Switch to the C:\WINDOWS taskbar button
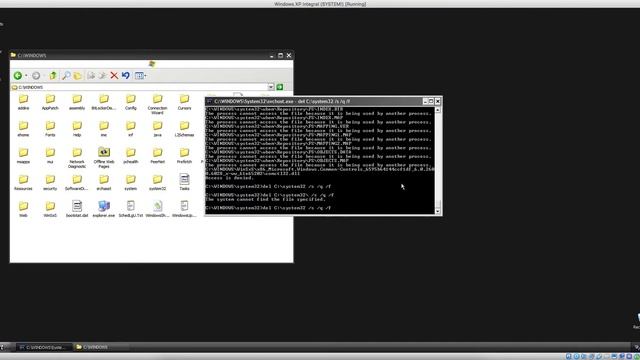The width and height of the screenshot is (640, 360). (x=102, y=347)
